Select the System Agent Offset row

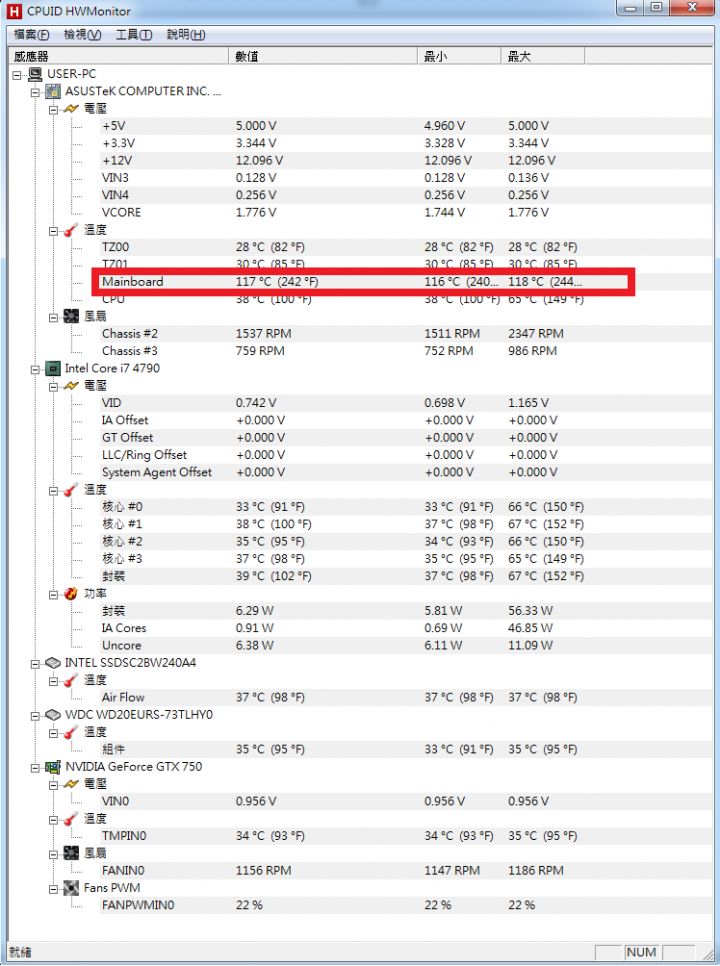click(406, 472)
